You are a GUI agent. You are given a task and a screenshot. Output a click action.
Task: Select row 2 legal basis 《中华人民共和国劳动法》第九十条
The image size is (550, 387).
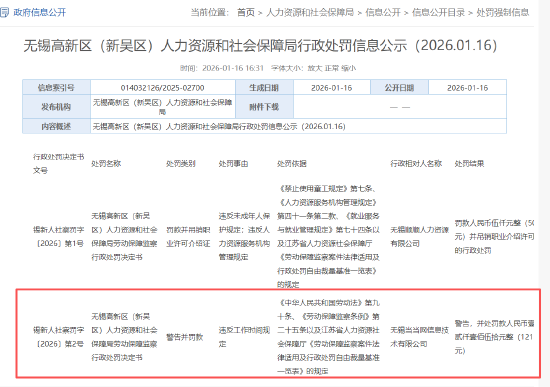pyautogui.click(x=328, y=309)
